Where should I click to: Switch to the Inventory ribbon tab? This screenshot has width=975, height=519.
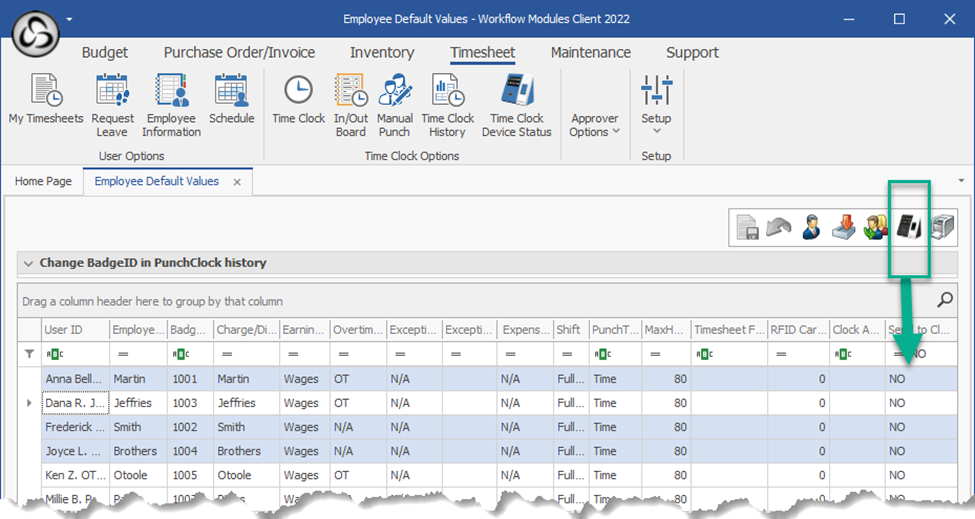[x=381, y=53]
